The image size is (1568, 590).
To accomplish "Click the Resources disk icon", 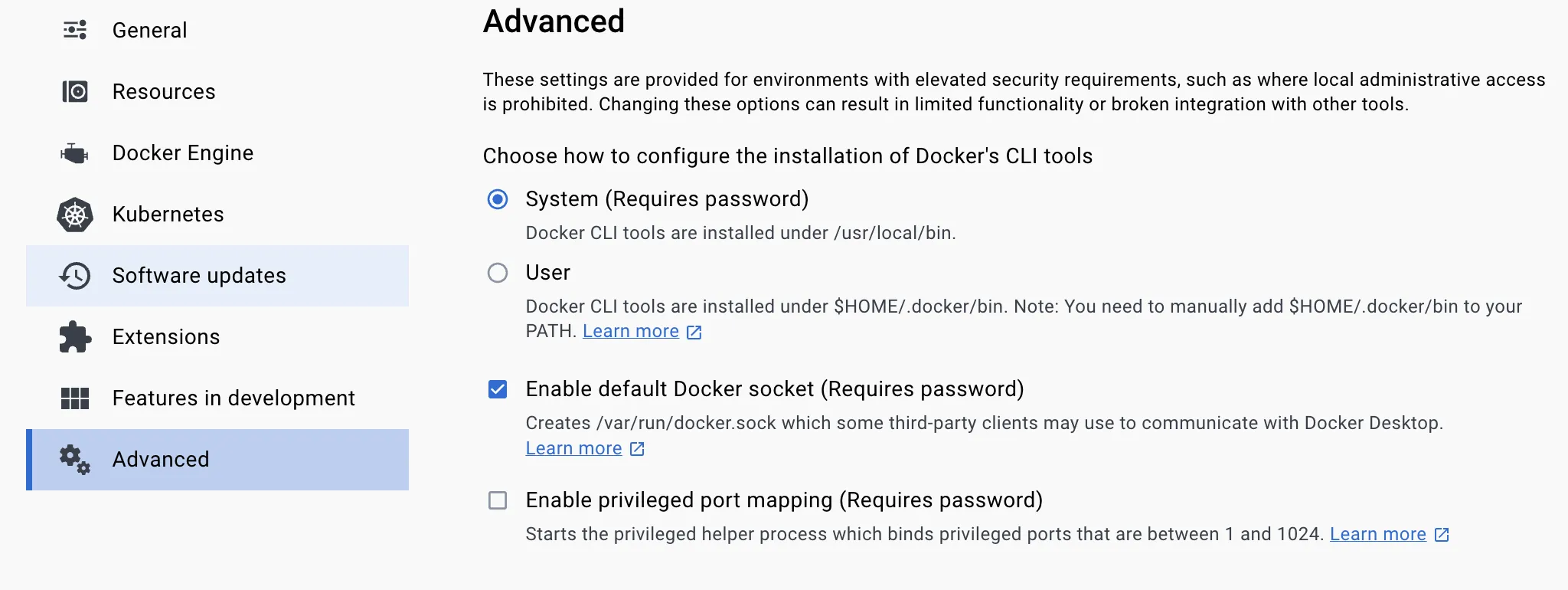I will (75, 92).
